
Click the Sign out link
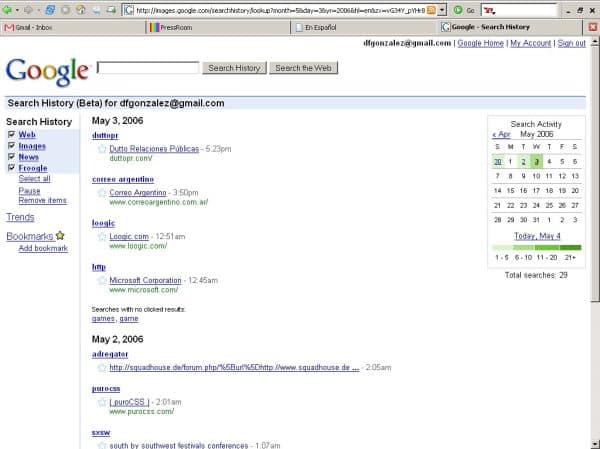coord(572,43)
